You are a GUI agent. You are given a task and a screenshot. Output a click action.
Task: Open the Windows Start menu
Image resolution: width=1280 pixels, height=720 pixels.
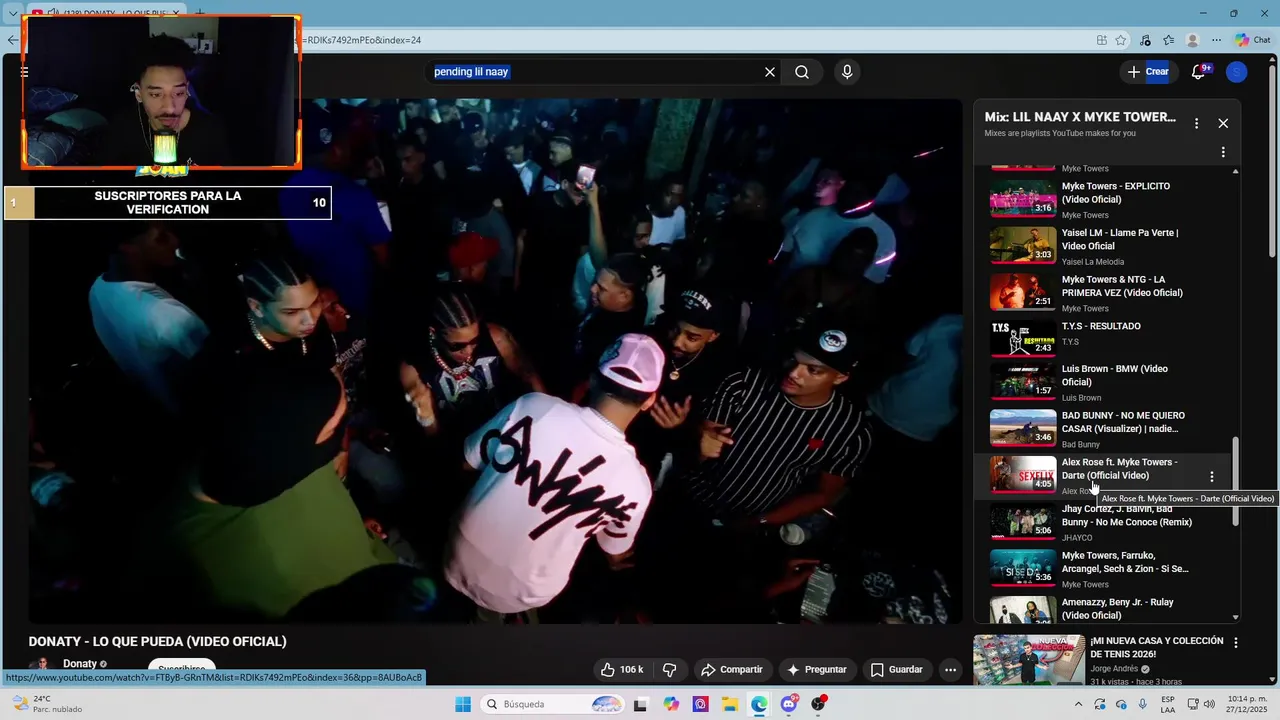click(463, 704)
